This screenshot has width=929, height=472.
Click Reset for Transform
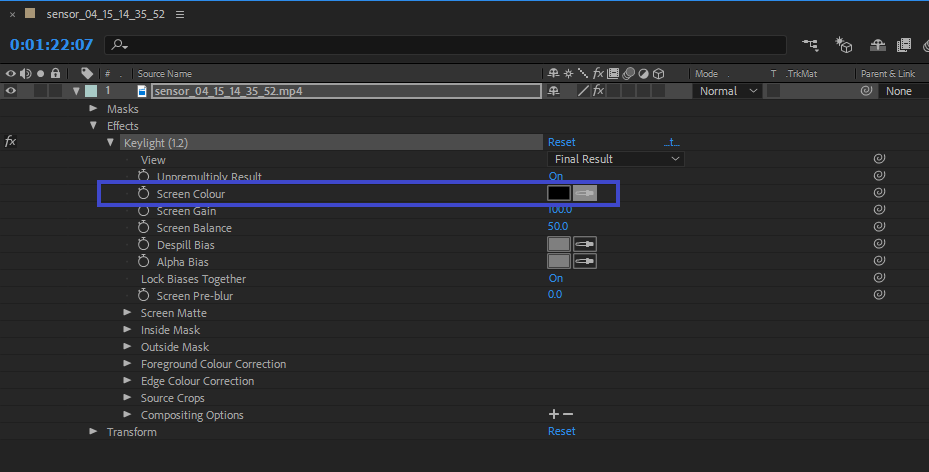(x=561, y=431)
